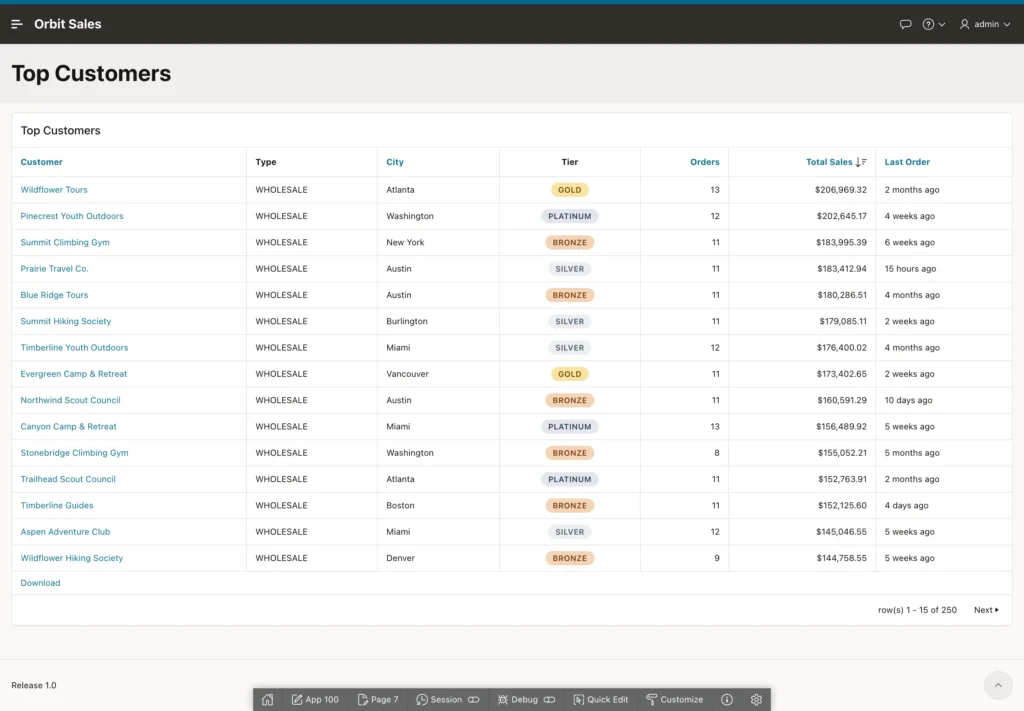Viewport: 1024px width, 711px height.
Task: Click PLATINUM badge for Pinecrest Youth Outdoors
Action: (x=569, y=216)
